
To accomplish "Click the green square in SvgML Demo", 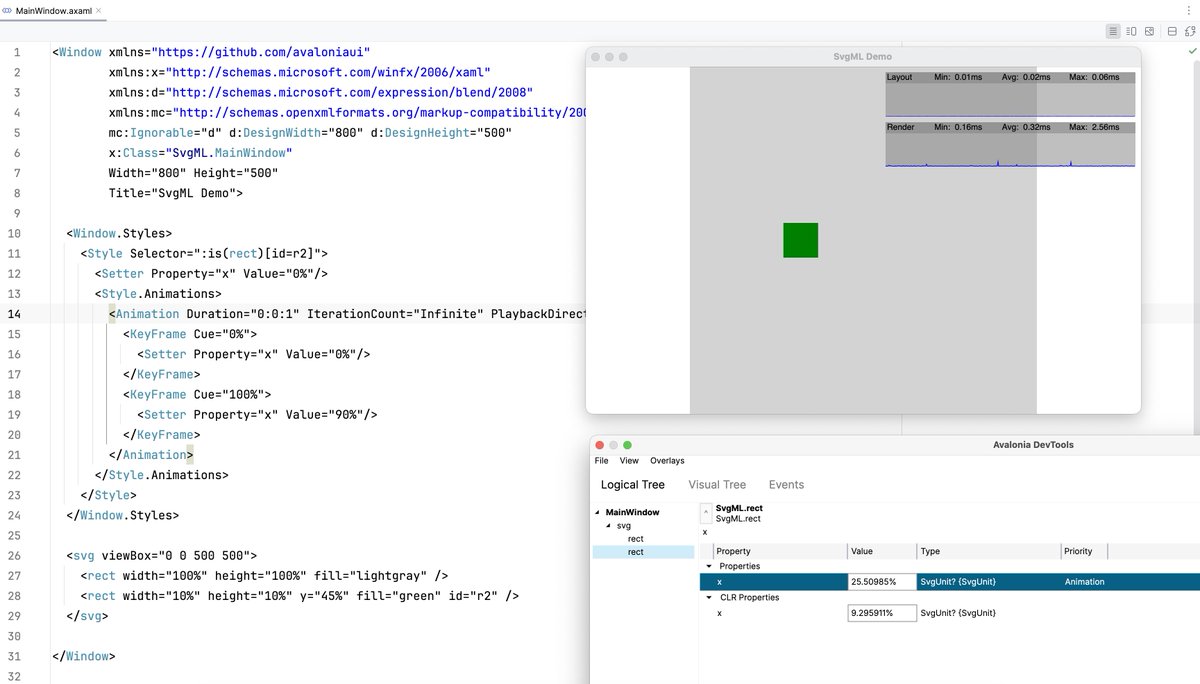I will click(x=800, y=240).
